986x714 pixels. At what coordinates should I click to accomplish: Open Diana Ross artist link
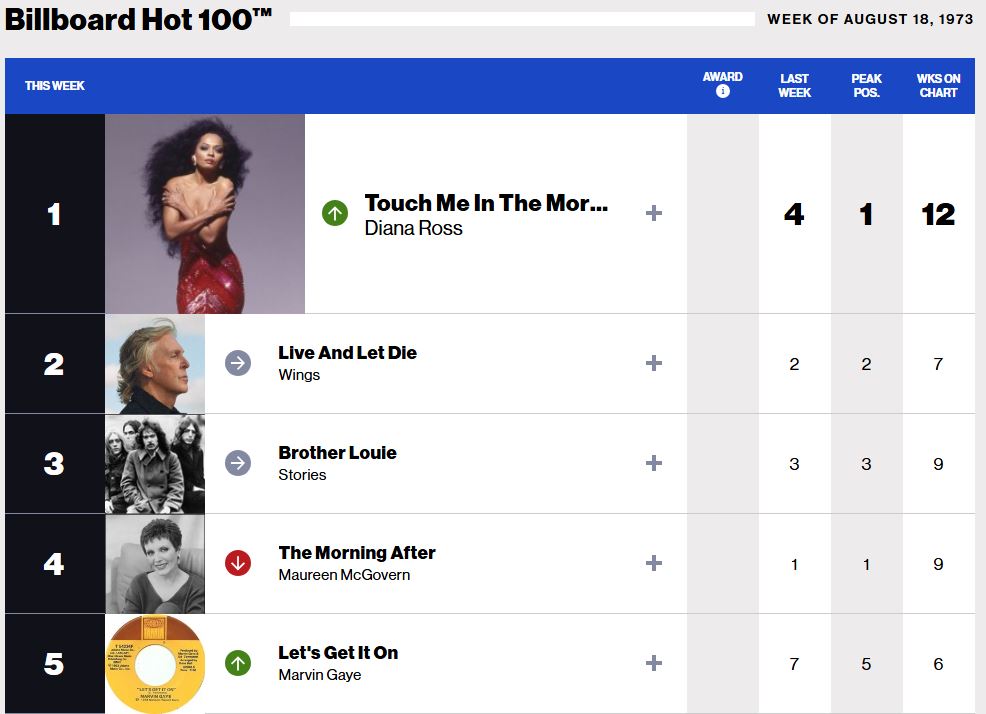pos(413,228)
